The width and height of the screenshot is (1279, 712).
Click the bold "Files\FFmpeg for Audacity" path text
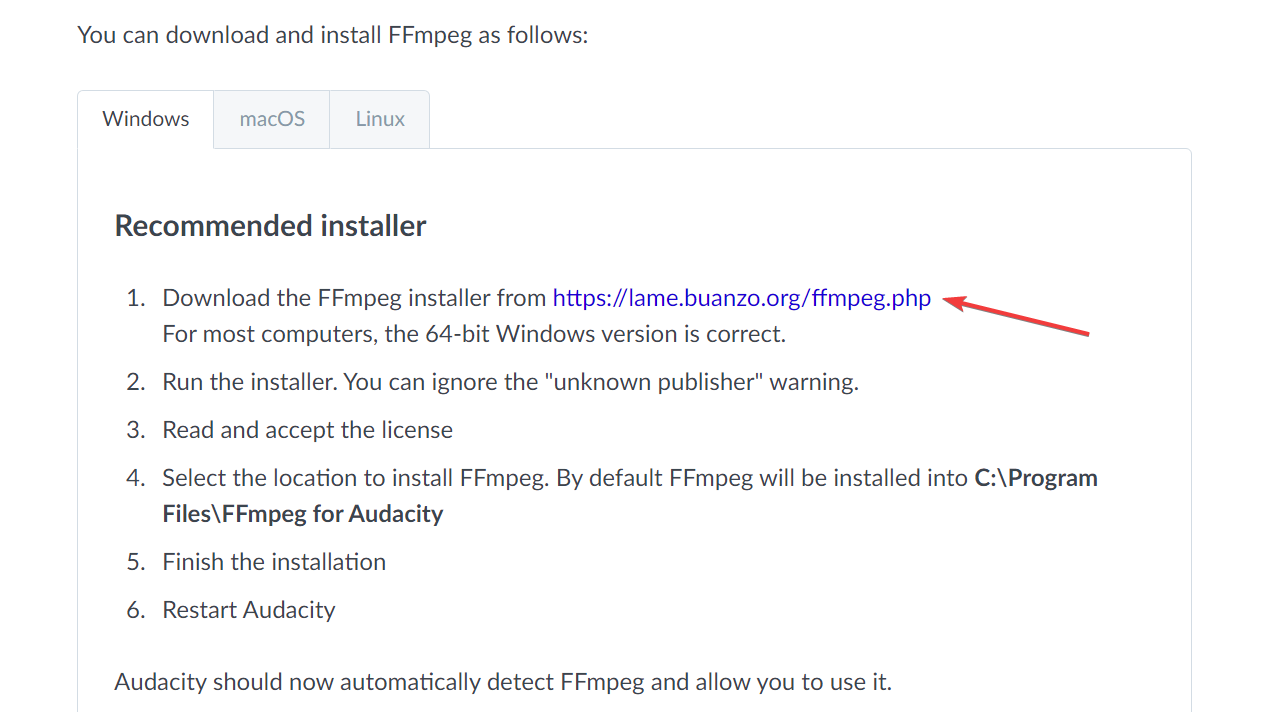[x=303, y=514]
